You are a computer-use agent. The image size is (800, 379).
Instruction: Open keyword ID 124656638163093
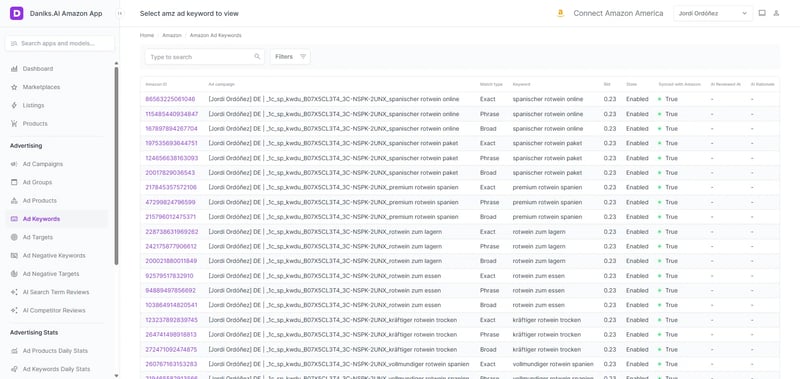pyautogui.click(x=171, y=158)
